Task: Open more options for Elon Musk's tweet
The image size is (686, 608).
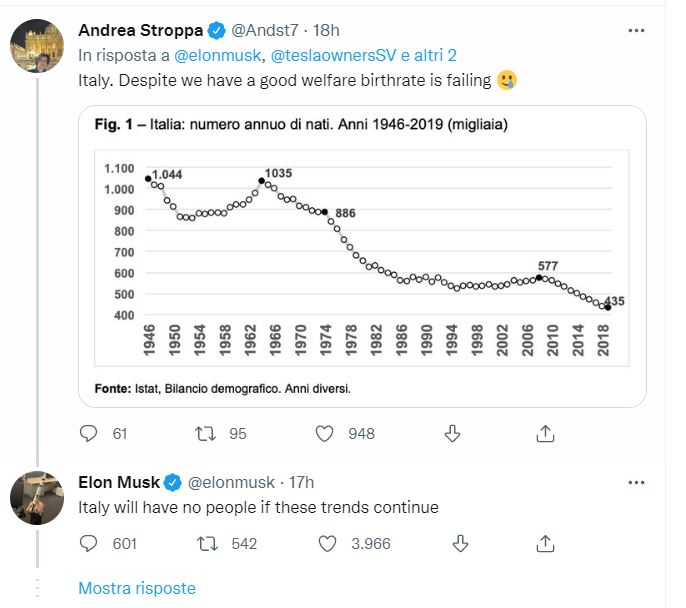Action: 636,482
